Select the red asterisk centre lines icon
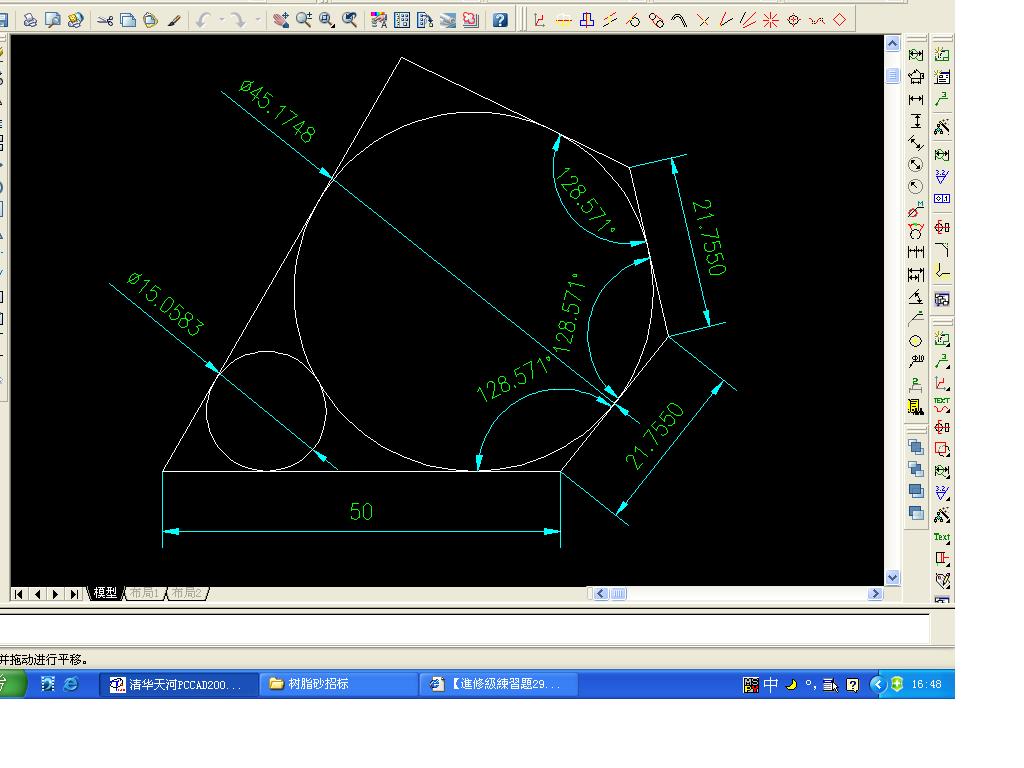1024x768 pixels. (x=771, y=20)
